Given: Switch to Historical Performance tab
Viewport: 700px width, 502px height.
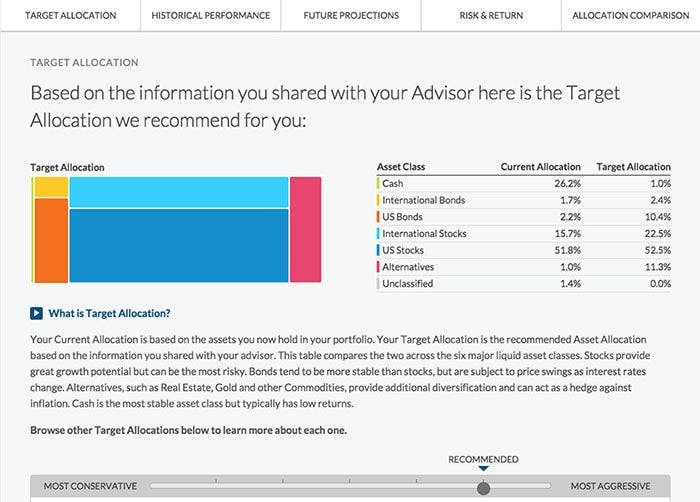Looking at the screenshot, I should click(x=211, y=15).
